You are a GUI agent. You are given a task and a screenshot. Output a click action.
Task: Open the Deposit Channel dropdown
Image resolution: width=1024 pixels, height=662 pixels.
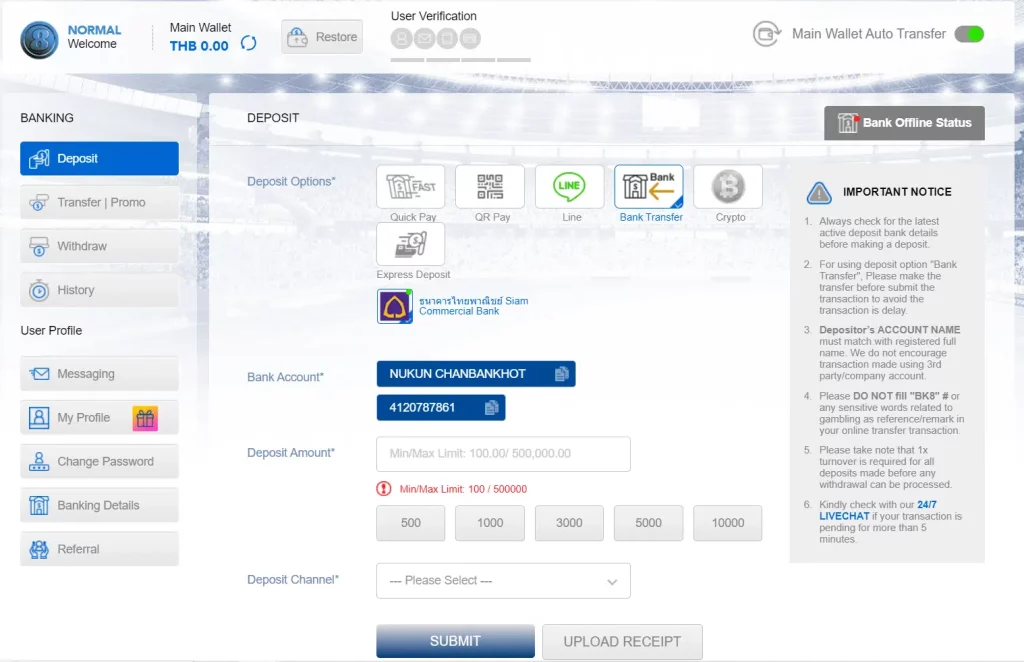(x=503, y=581)
